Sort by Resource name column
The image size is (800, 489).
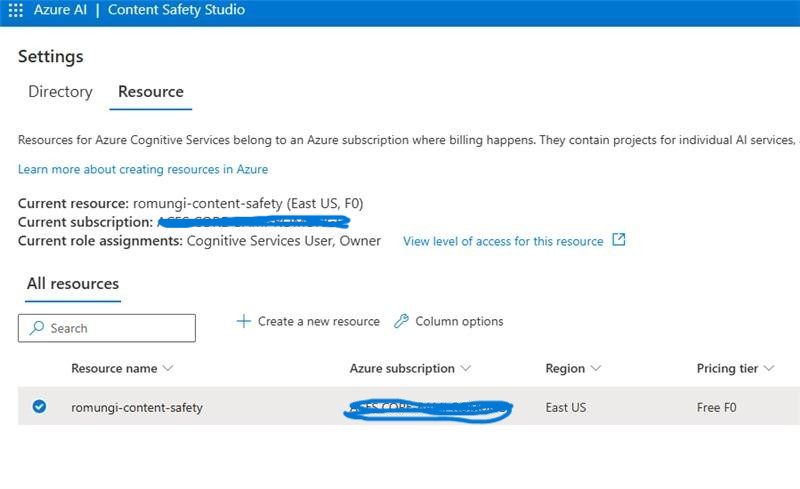(114, 369)
